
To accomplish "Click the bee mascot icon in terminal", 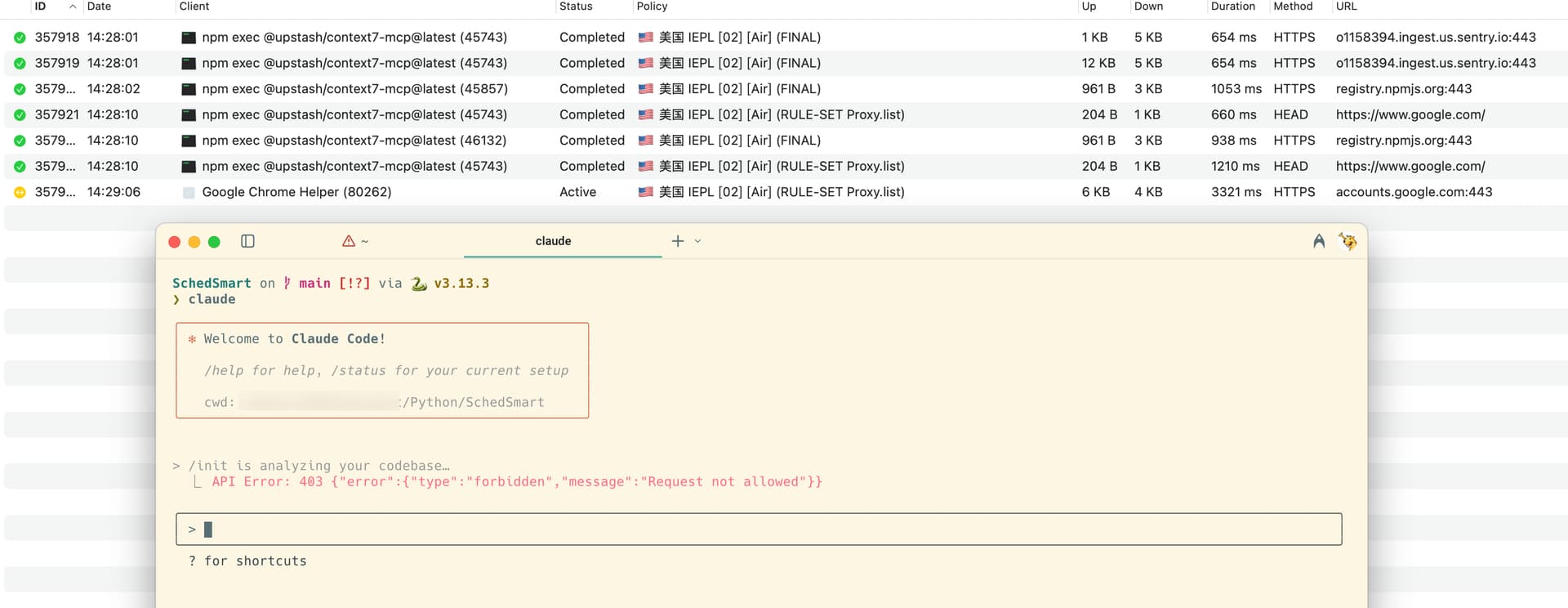I will (1347, 241).
